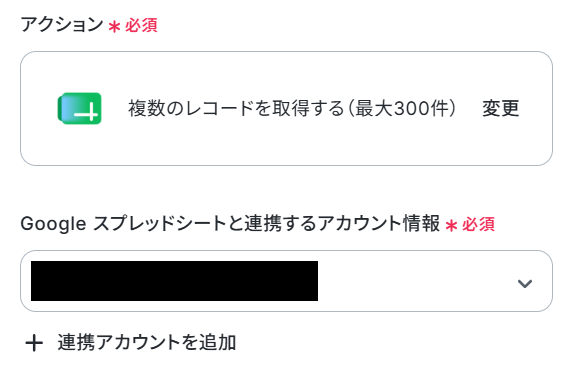Click the 複数 characters at start of action name
The height and width of the screenshot is (373, 565).
[x=147, y=108]
